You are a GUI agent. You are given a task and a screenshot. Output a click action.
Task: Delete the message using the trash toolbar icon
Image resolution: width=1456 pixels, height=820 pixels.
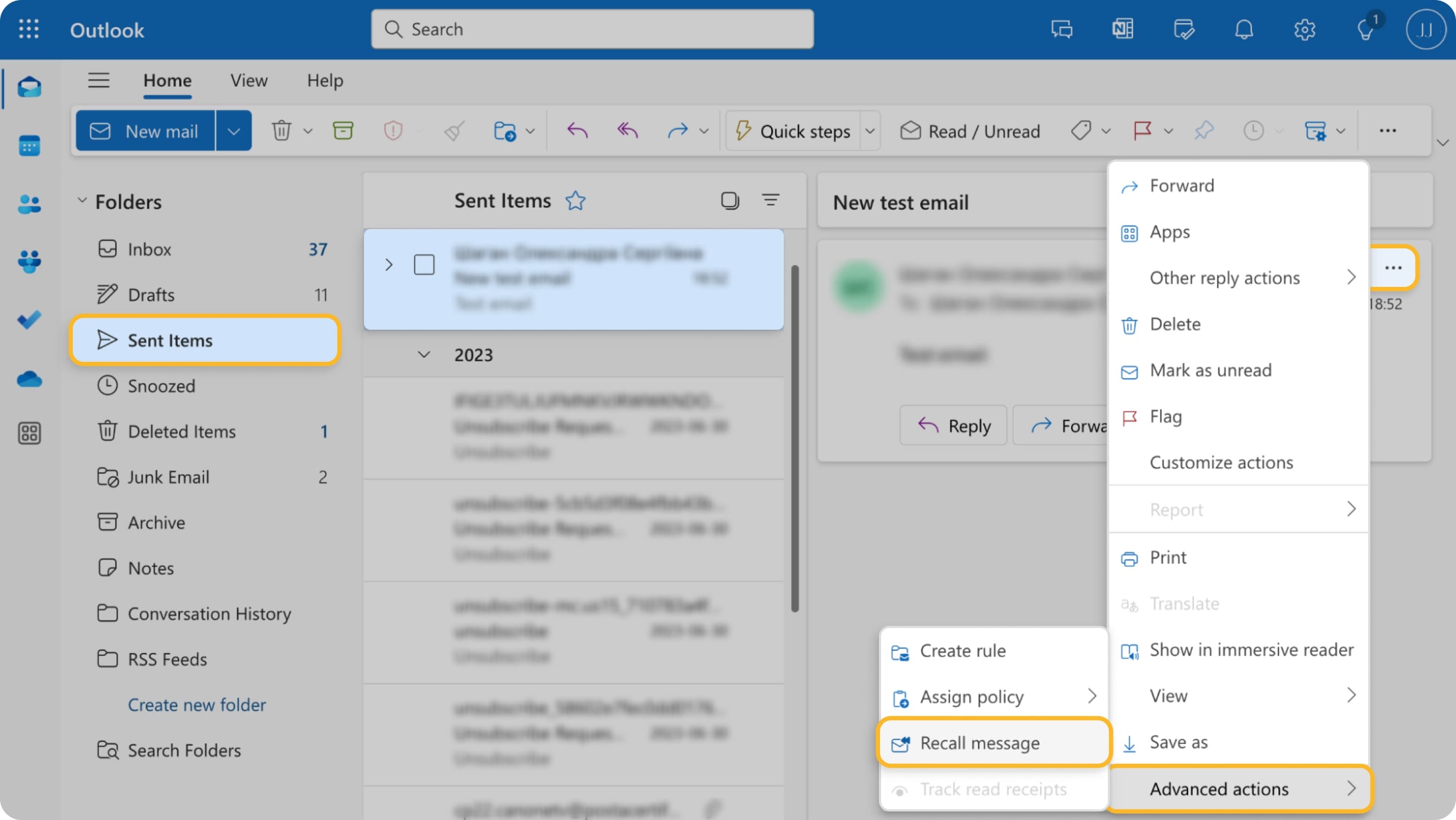click(x=282, y=130)
